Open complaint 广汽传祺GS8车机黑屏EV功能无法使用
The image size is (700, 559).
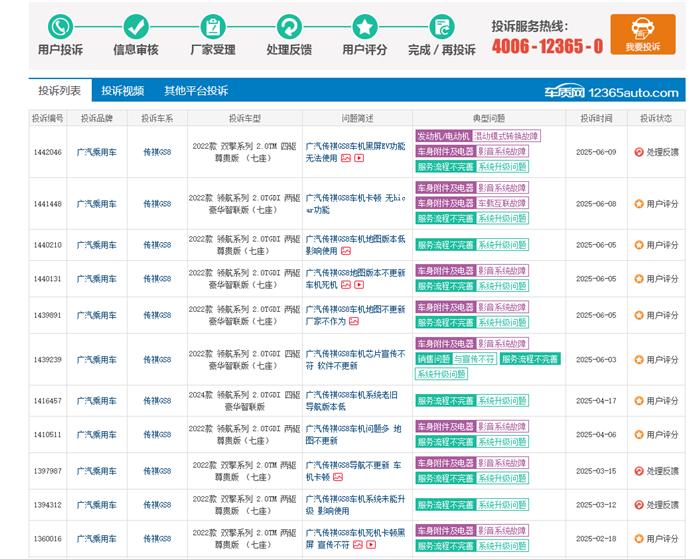355,152
